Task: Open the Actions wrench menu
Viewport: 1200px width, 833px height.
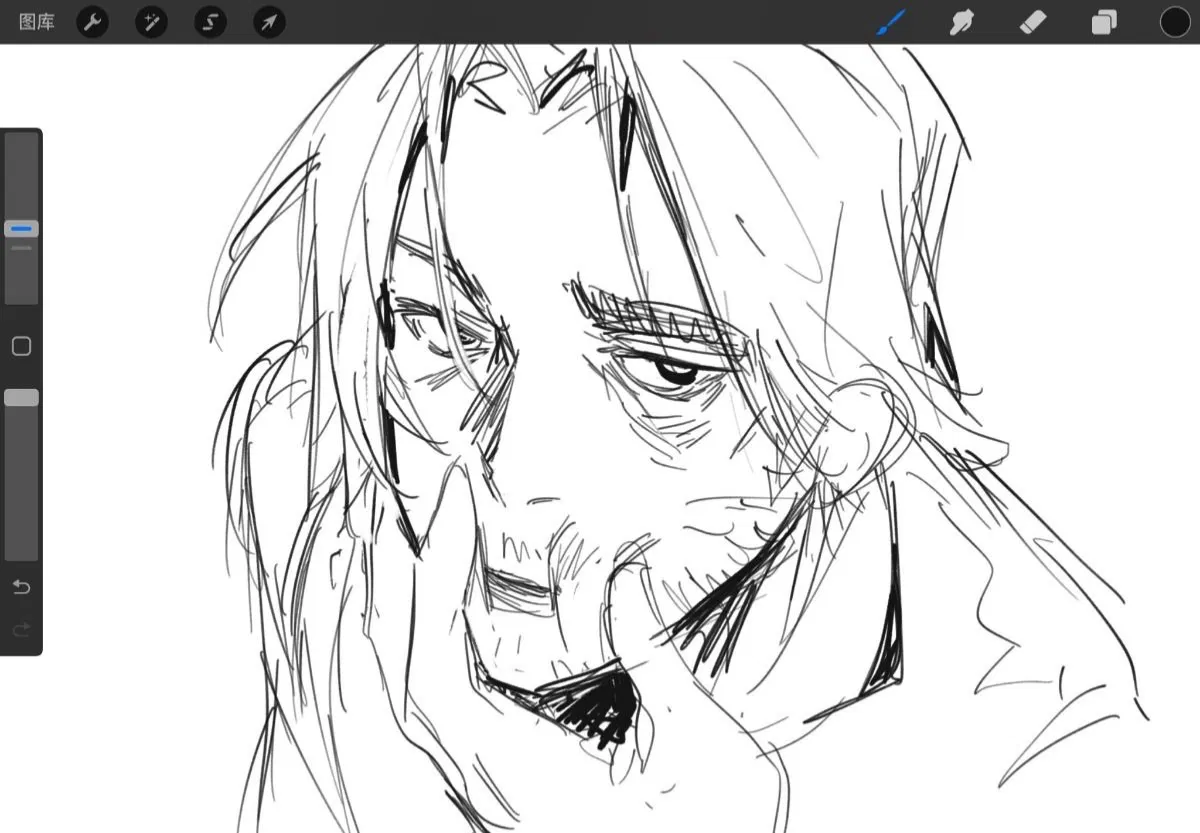Action: 92,22
